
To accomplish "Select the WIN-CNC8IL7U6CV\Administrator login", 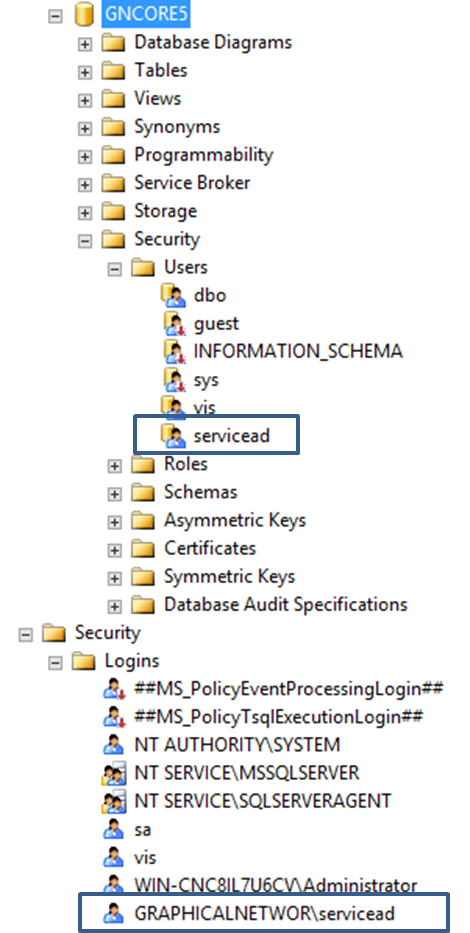I will point(276,885).
